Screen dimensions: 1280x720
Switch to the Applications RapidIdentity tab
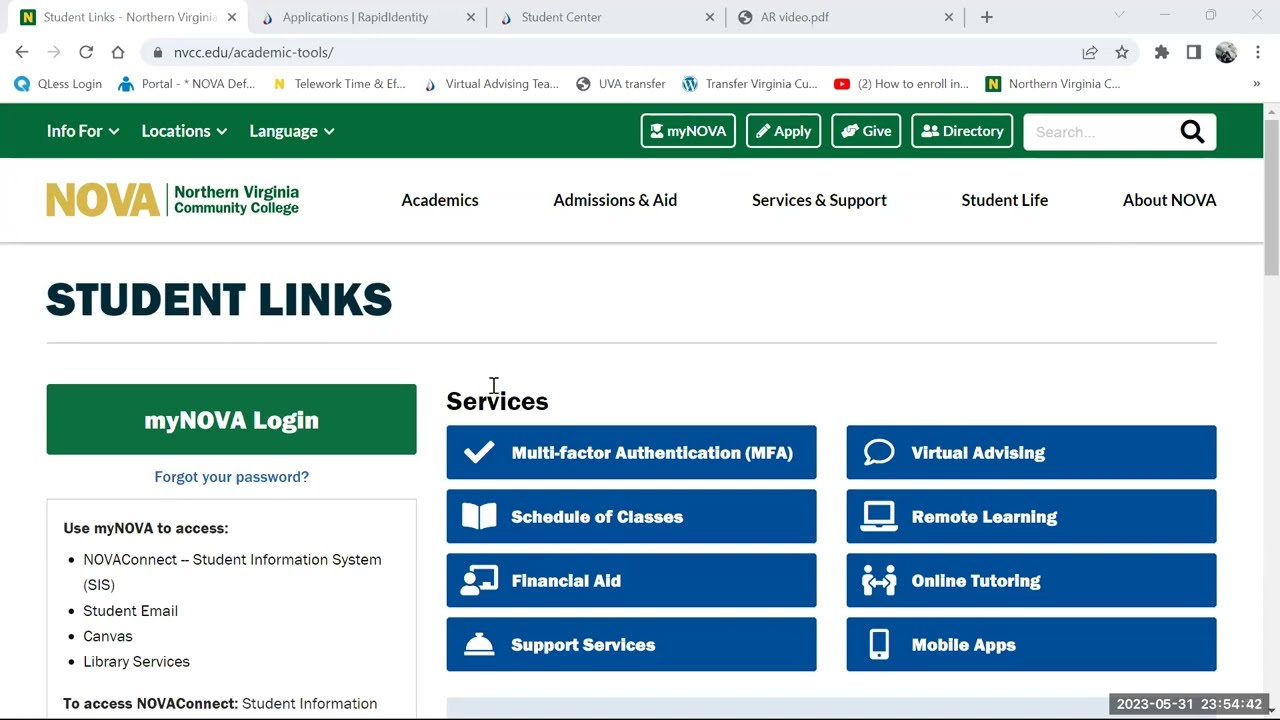(366, 17)
